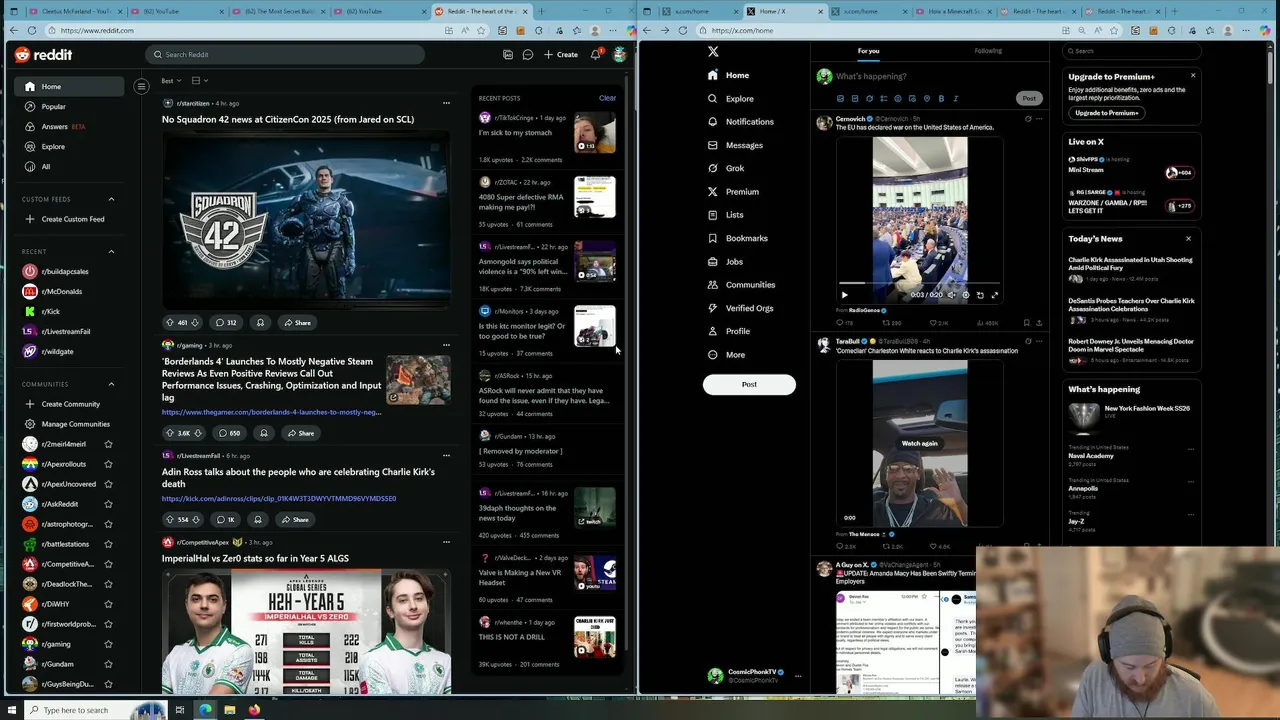Image resolution: width=1280 pixels, height=720 pixels.
Task: Mute the Cernovich video
Action: click(x=951, y=295)
